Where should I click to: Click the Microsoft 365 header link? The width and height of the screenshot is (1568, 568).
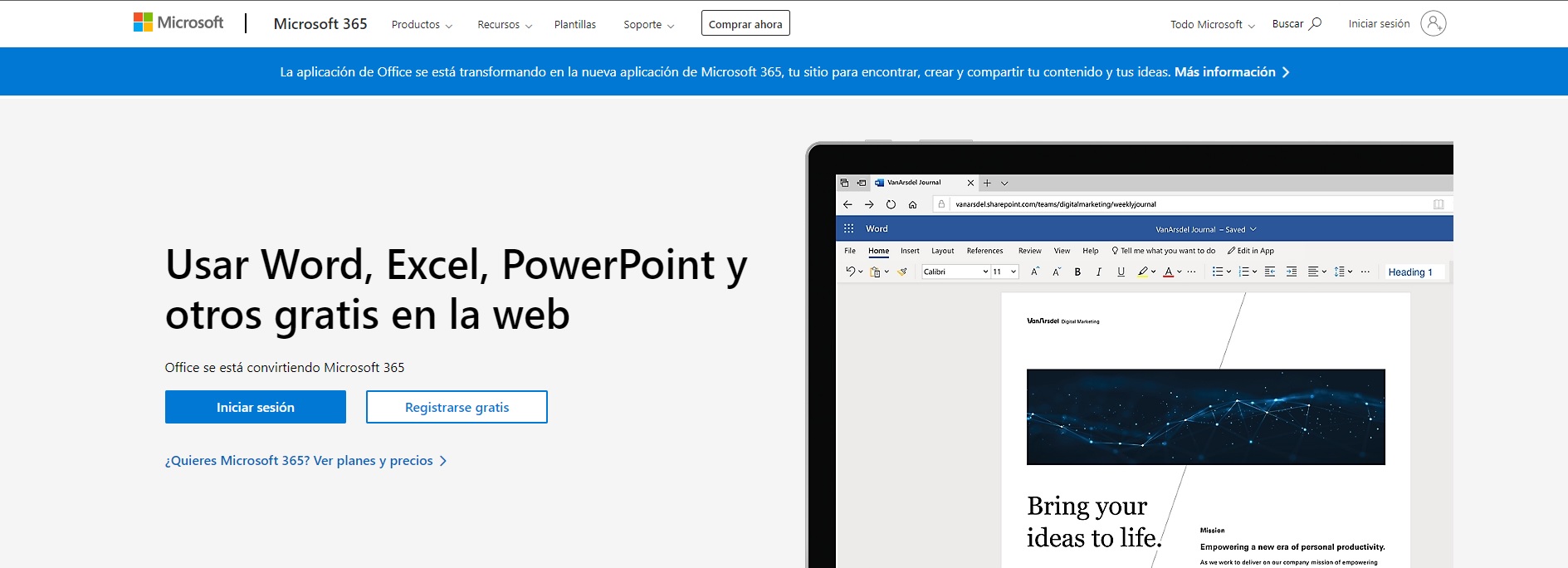click(320, 24)
